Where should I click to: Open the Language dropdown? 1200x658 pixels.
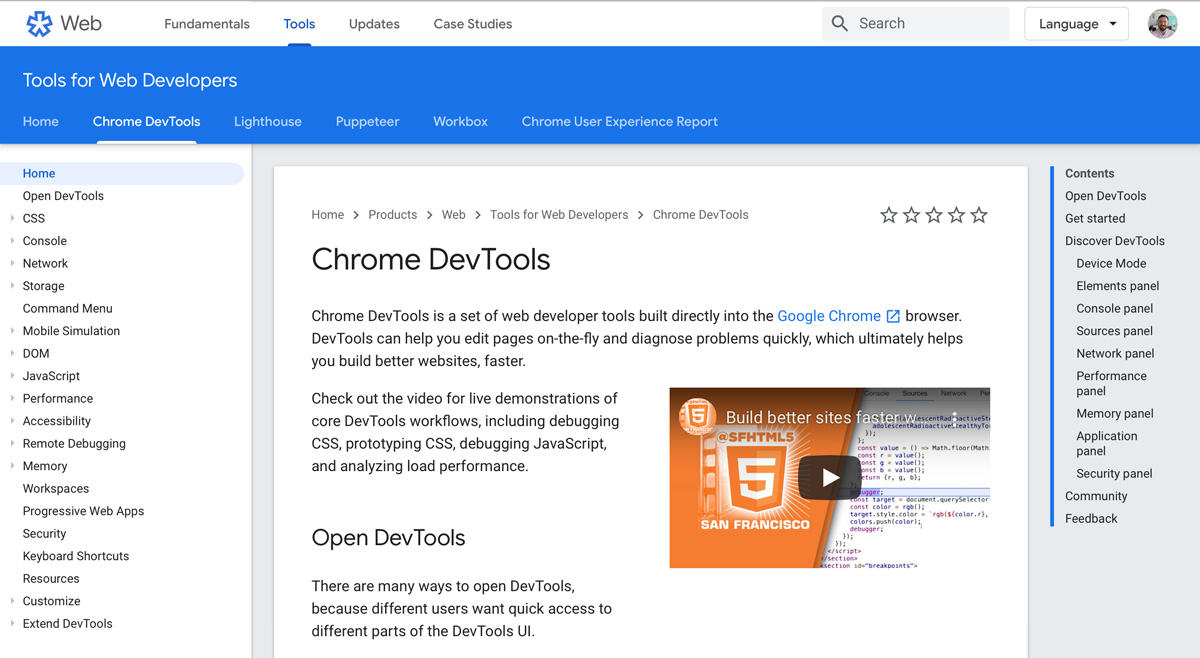coord(1076,23)
